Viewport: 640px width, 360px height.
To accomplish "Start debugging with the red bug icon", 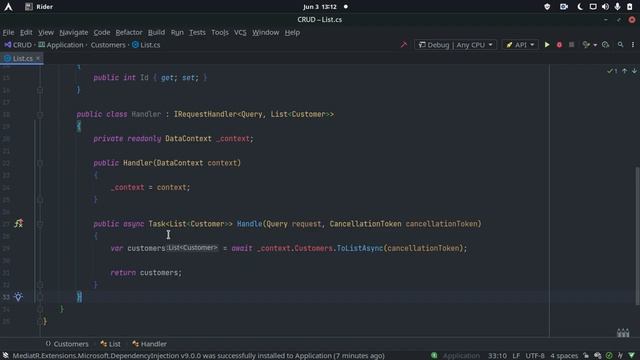I will pyautogui.click(x=559, y=44).
